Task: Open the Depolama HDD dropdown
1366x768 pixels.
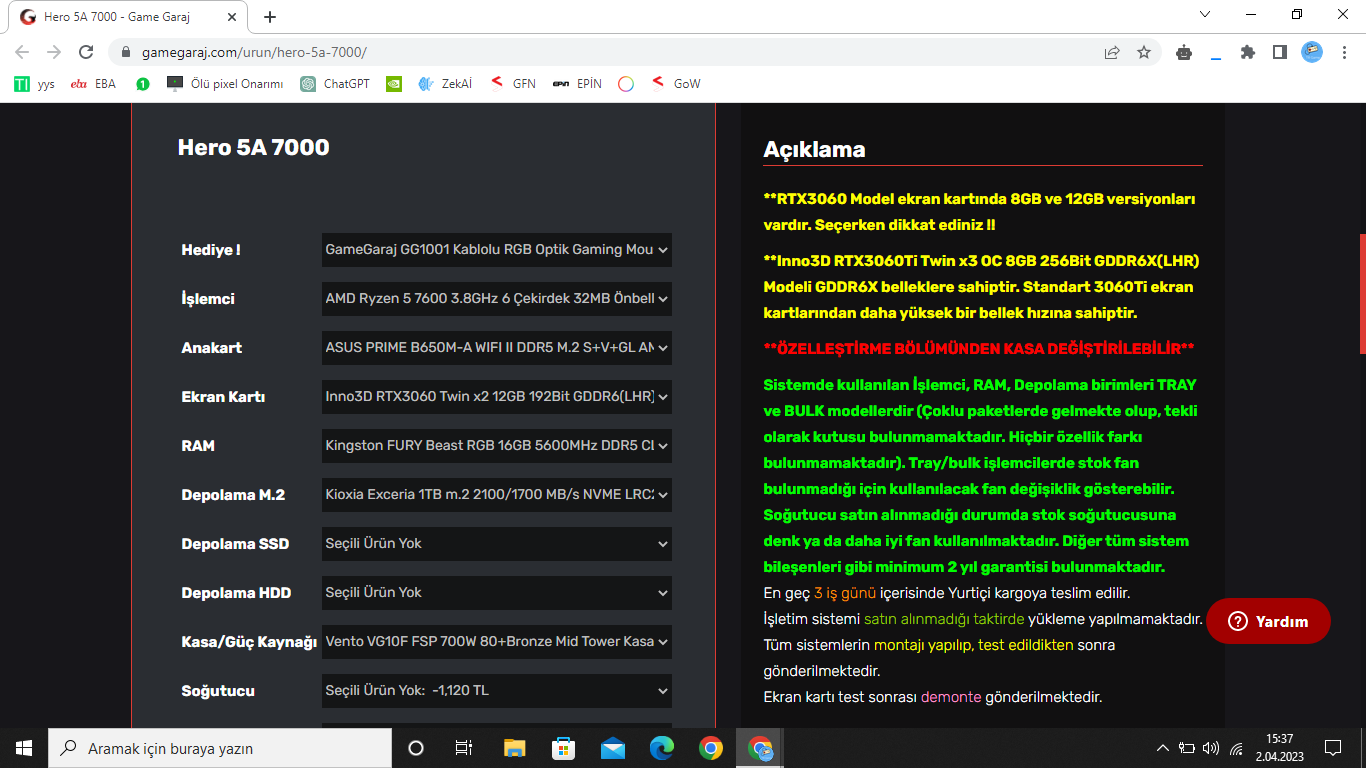Action: pyautogui.click(x=496, y=593)
